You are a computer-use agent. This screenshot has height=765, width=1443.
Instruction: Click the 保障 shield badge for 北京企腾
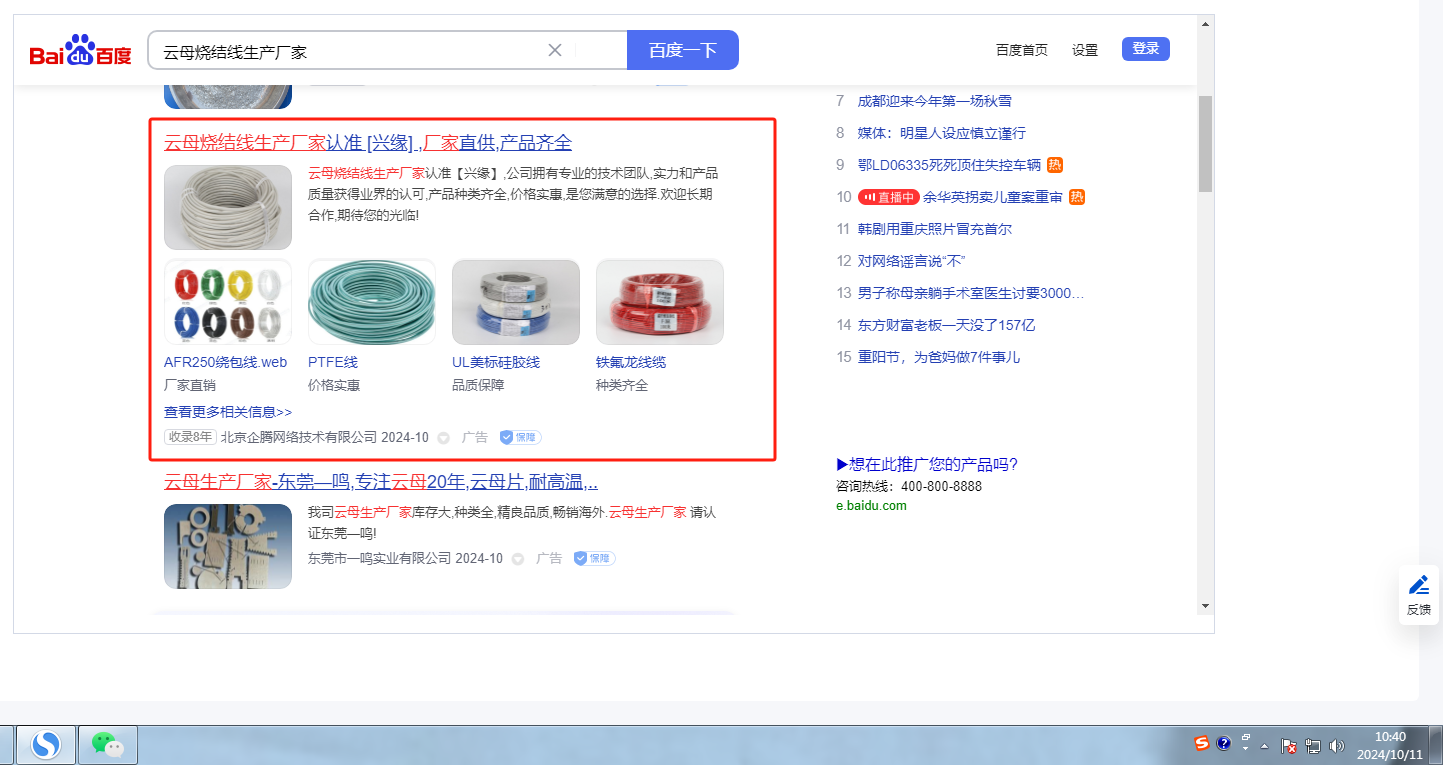coord(520,437)
